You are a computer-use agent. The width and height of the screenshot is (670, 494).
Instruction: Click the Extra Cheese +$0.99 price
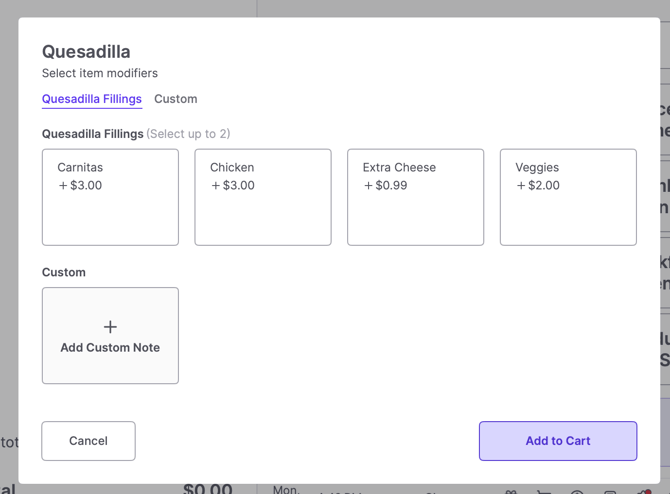pyautogui.click(x=385, y=185)
